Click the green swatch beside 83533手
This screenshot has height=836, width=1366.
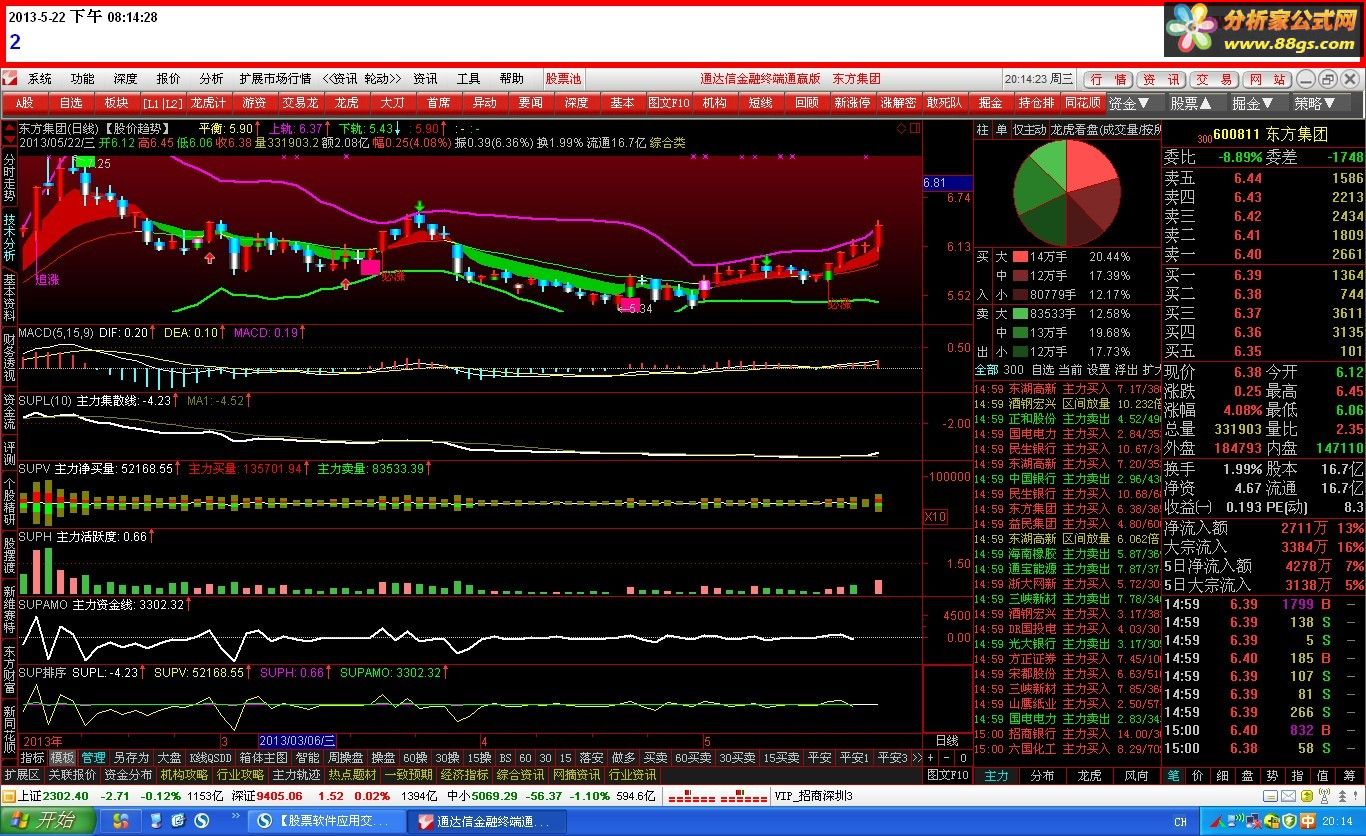click(1020, 314)
